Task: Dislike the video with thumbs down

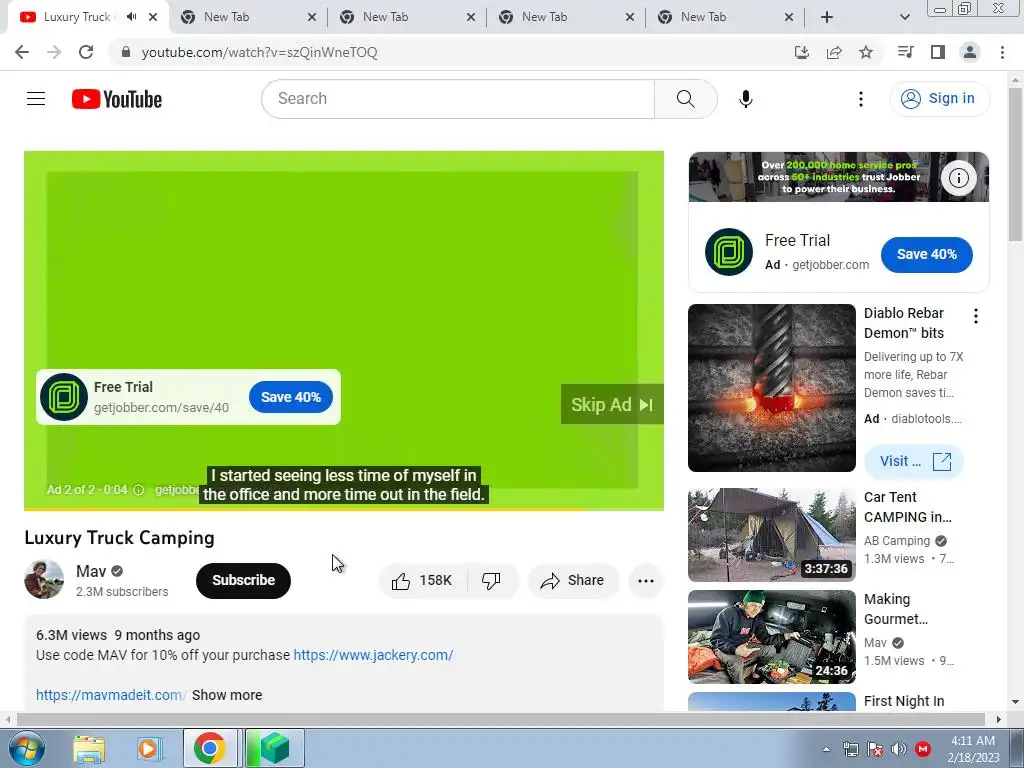Action: [x=492, y=581]
